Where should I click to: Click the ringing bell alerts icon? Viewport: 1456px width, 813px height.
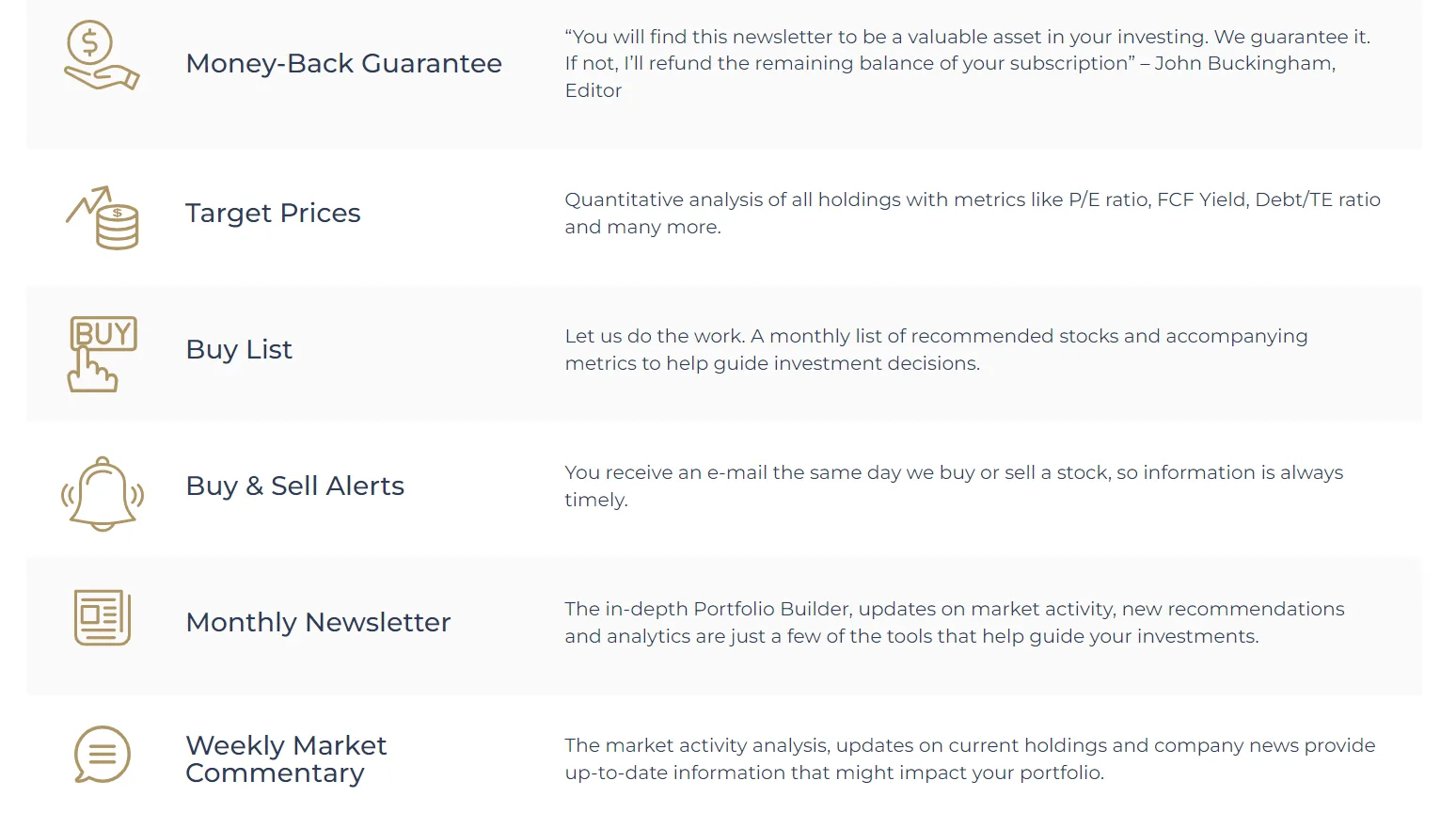coord(103,493)
